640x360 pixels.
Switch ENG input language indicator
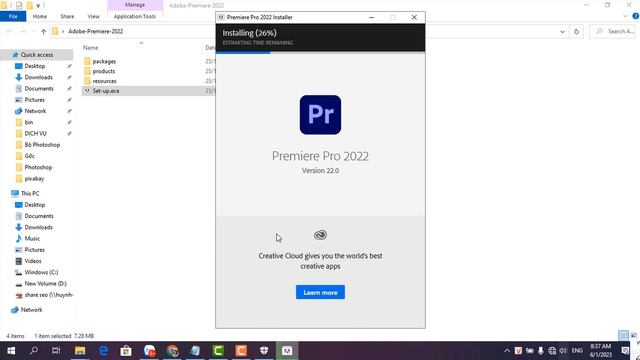[x=577, y=351]
